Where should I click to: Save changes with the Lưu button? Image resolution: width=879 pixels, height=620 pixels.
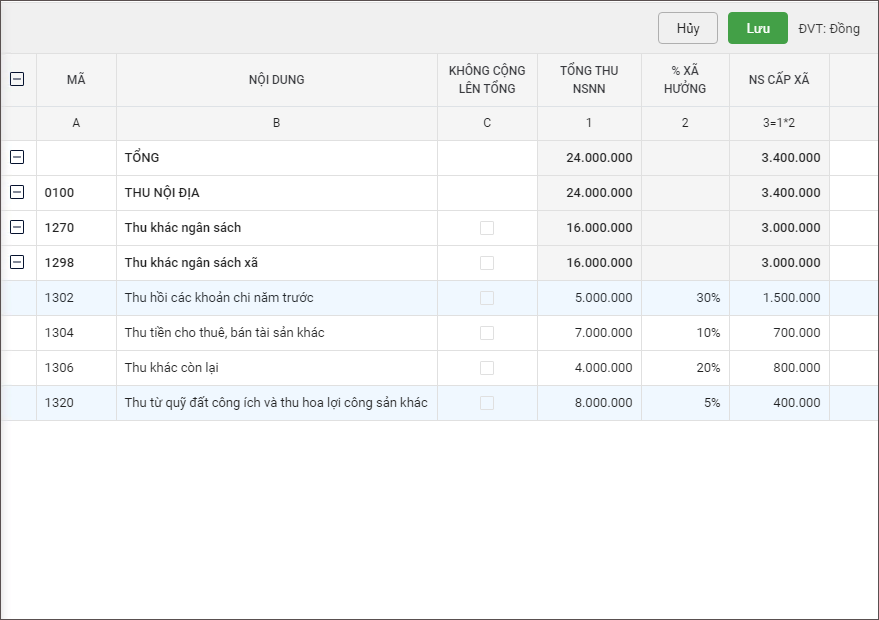[757, 28]
